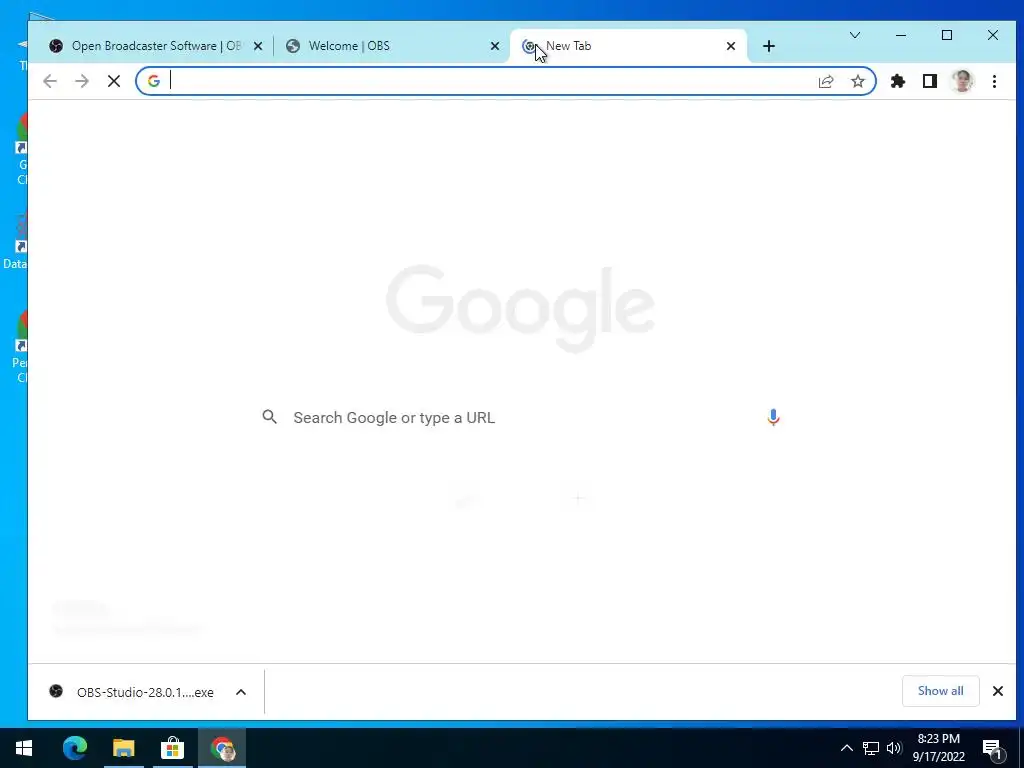This screenshot has width=1024, height=768.
Task: Switch to Welcome | OBS tab
Action: click(x=391, y=46)
